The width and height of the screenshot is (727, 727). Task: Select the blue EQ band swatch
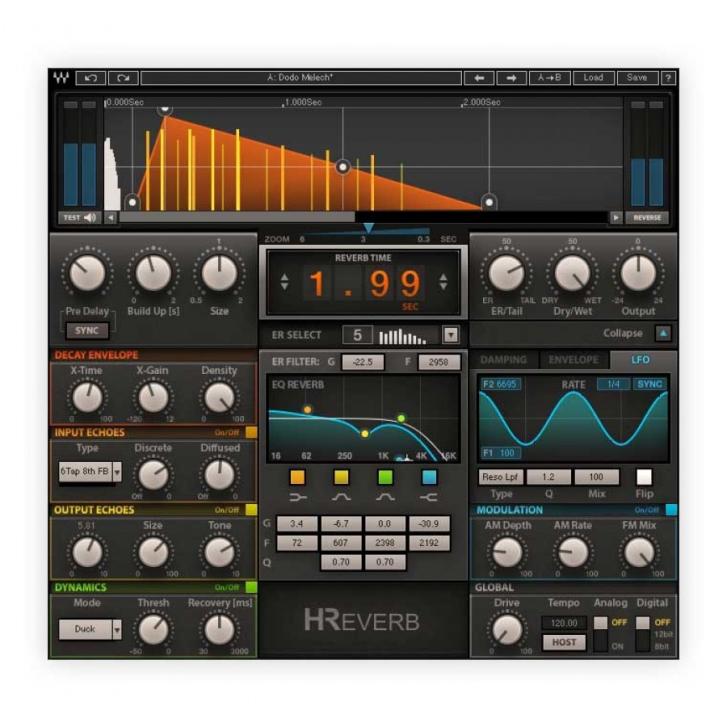[x=429, y=477]
